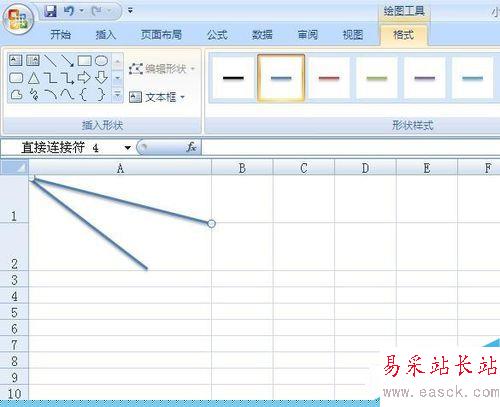
Task: Apply the blue line shape style
Action: (281, 78)
